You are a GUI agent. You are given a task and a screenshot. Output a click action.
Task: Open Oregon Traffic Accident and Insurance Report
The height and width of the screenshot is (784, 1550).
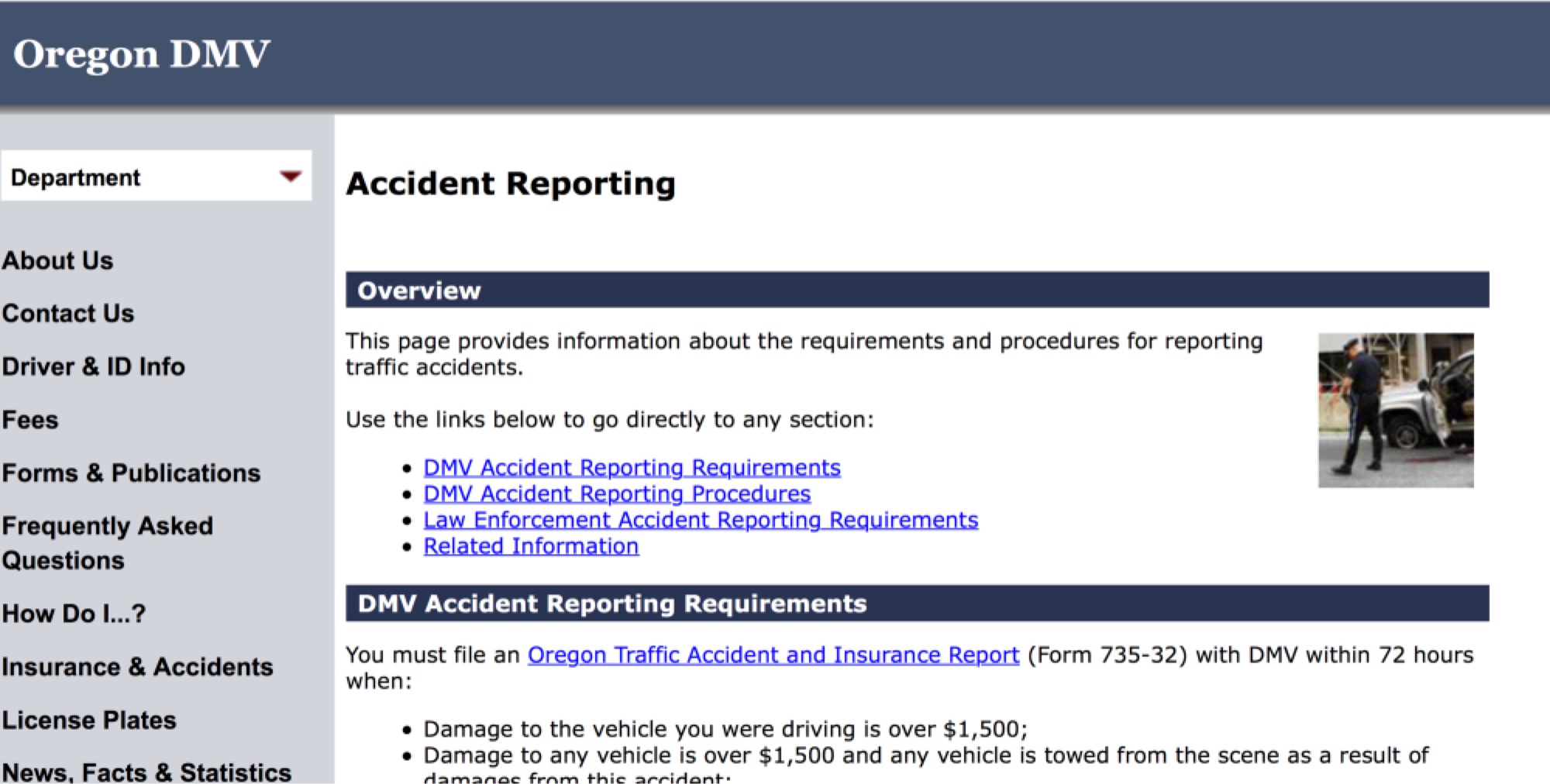coord(773,655)
